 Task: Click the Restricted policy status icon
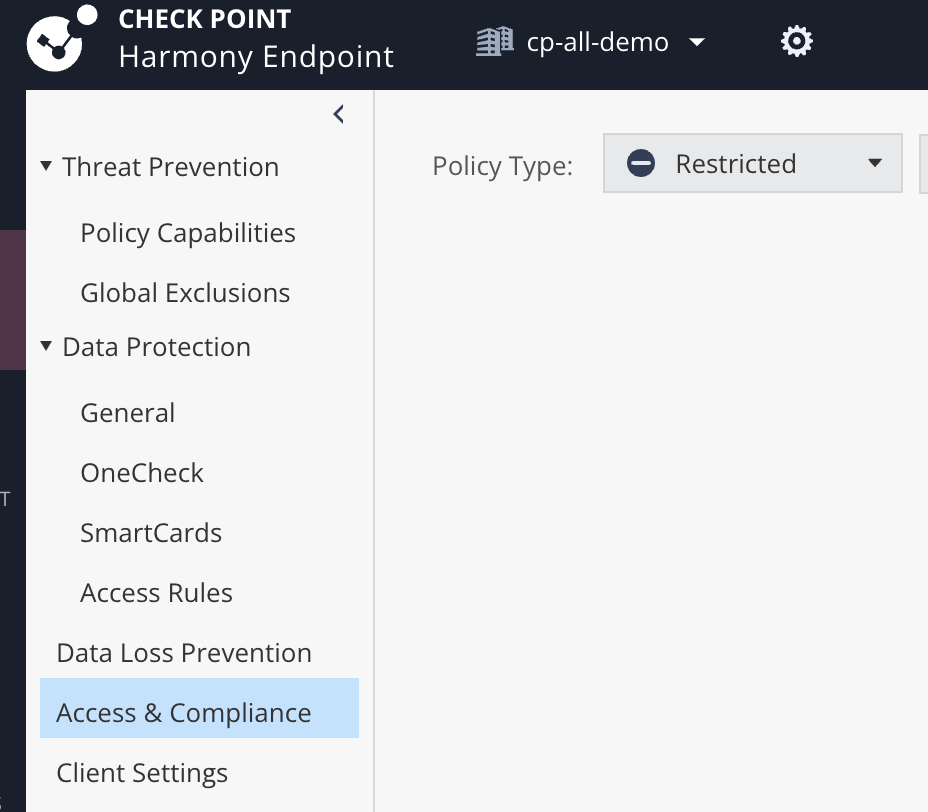tap(641, 162)
